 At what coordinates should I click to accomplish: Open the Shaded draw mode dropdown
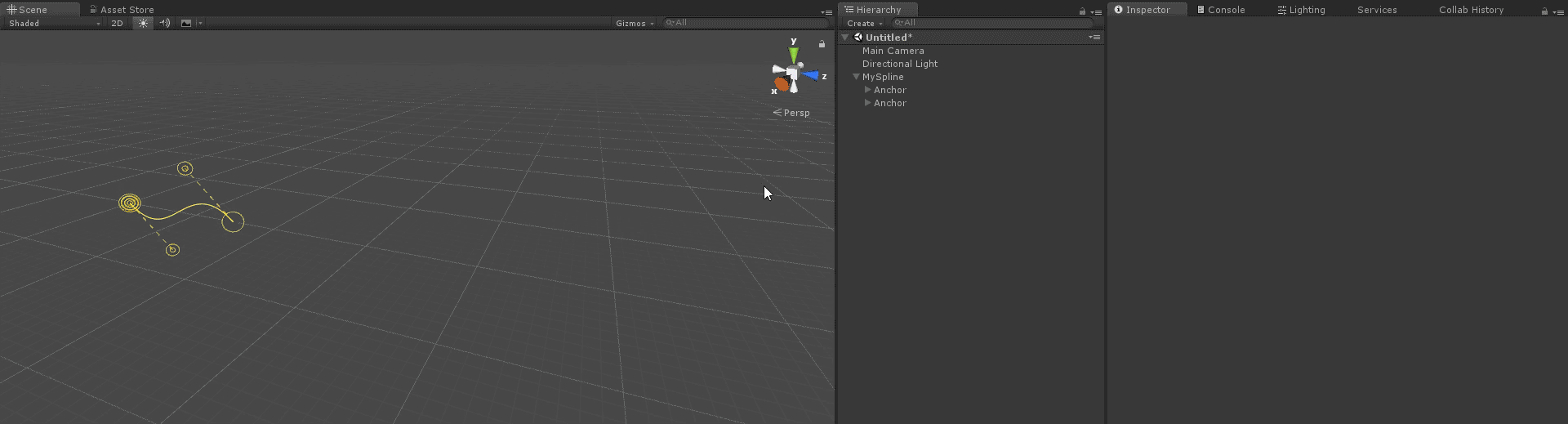[54, 24]
